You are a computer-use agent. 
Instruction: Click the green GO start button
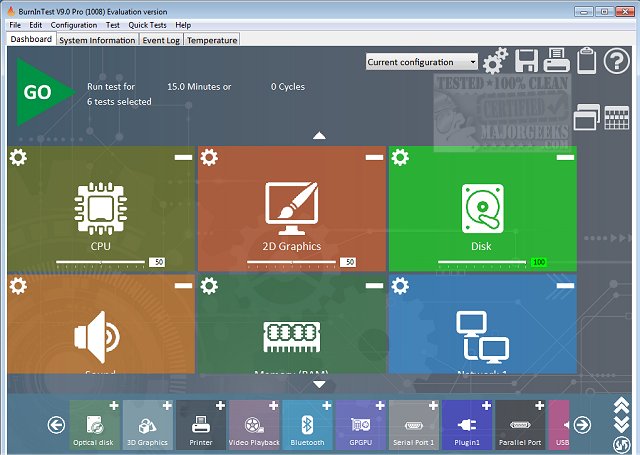(x=40, y=93)
